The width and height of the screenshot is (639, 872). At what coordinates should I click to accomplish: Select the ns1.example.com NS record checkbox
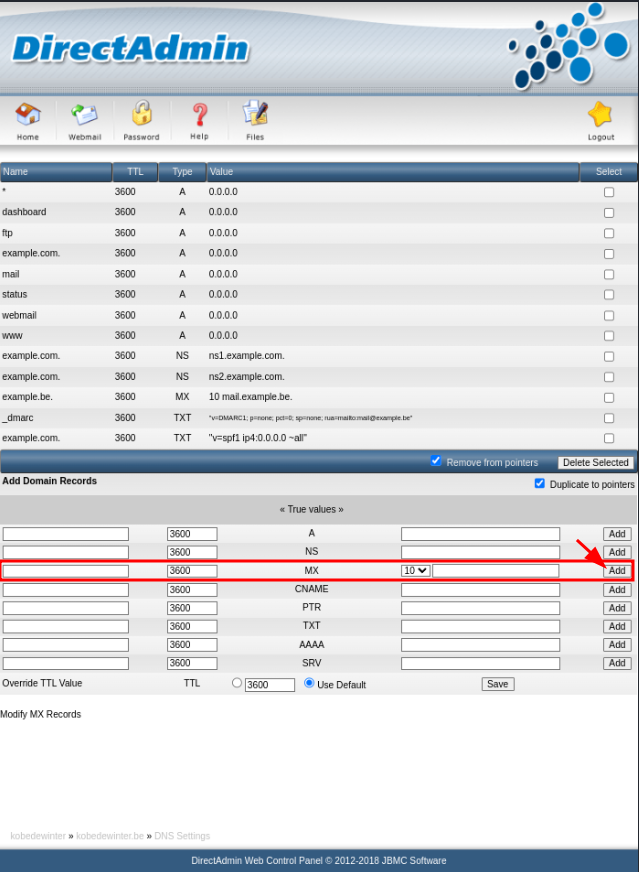(x=609, y=356)
